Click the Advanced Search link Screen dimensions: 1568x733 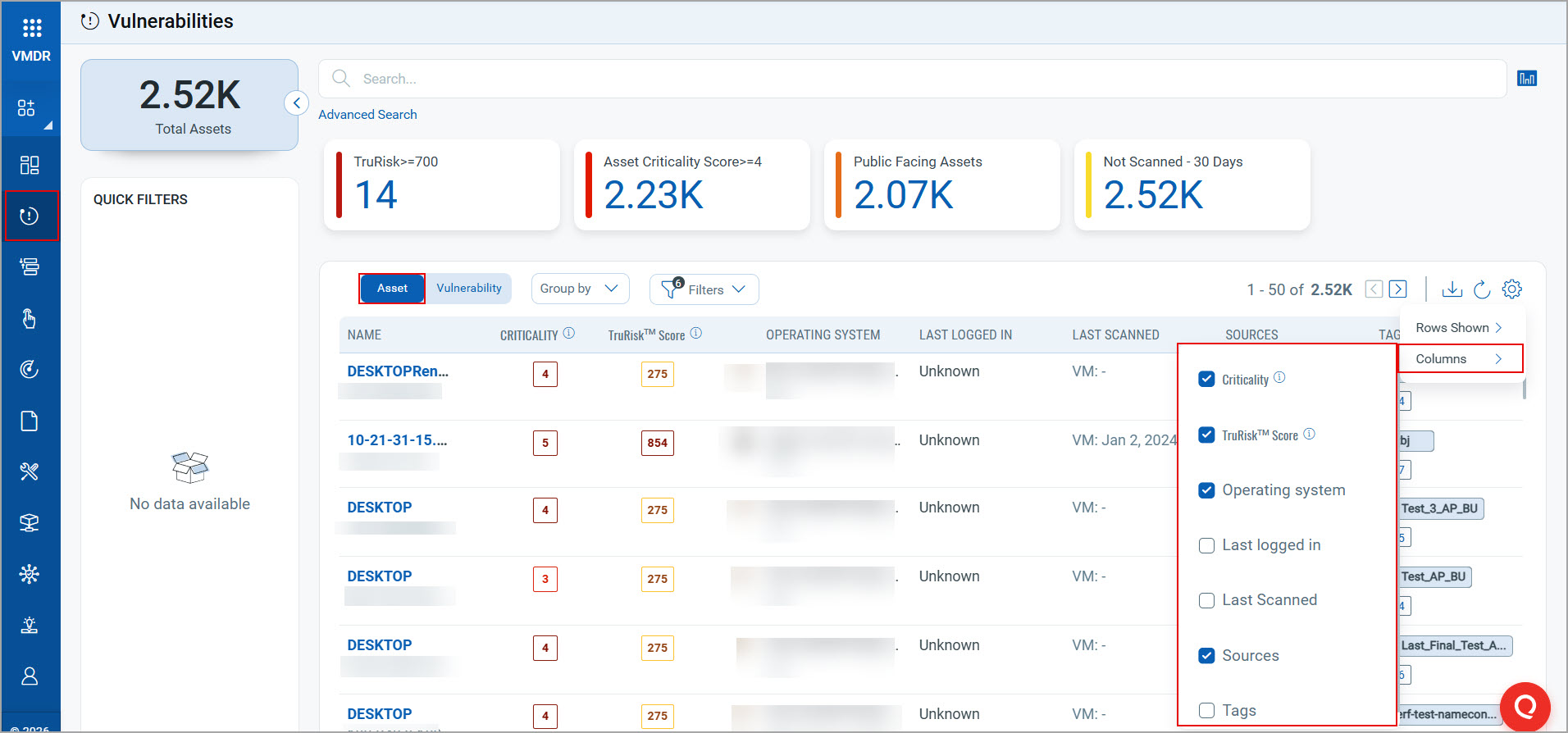367,115
